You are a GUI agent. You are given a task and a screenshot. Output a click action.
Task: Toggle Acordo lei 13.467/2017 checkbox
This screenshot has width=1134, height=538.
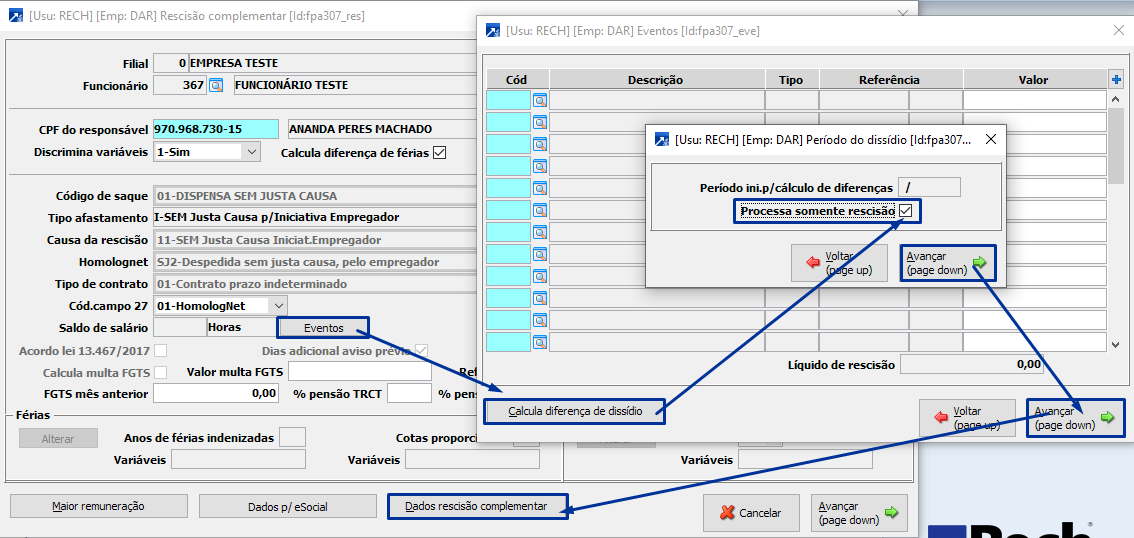[161, 350]
